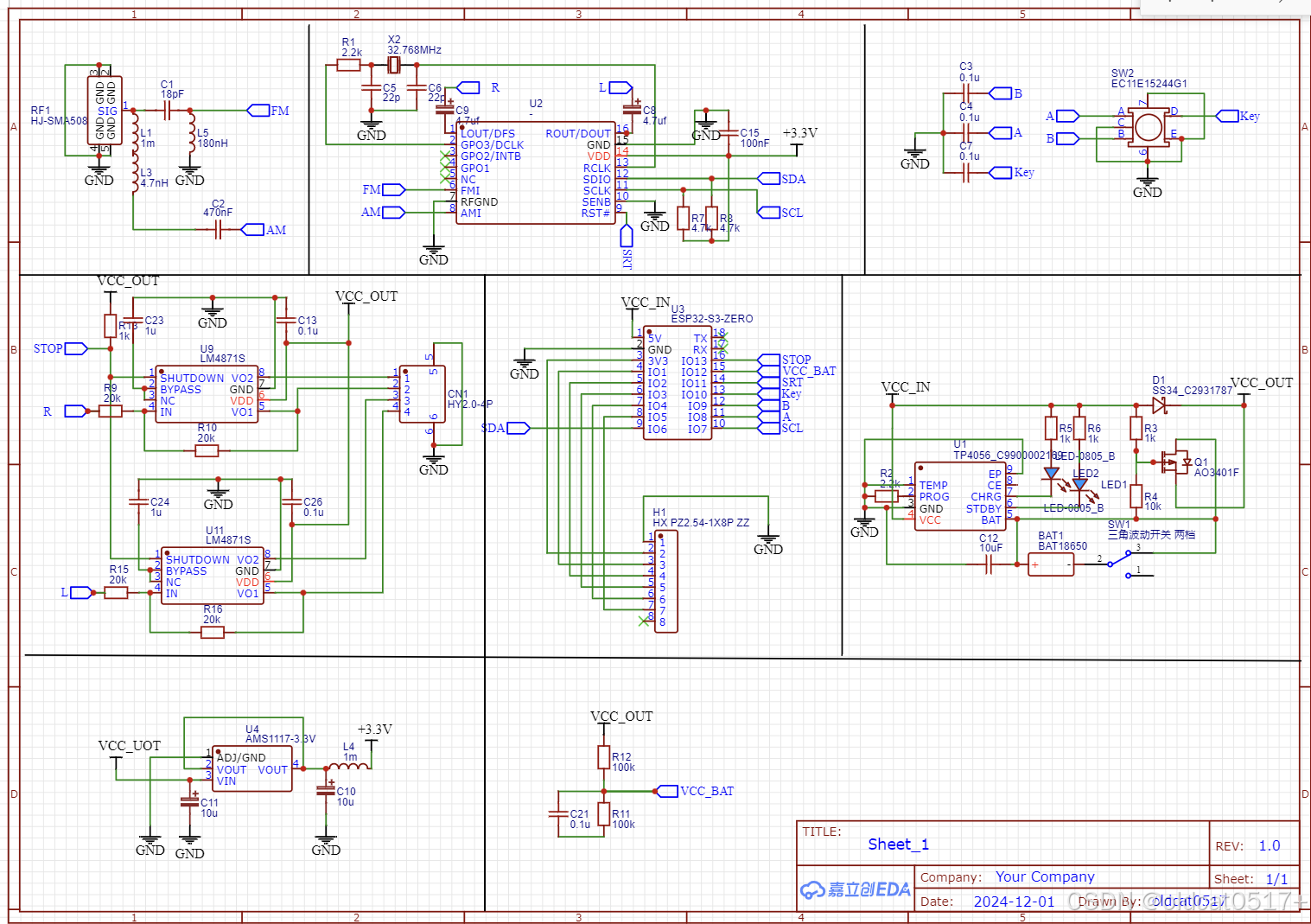
Task: Click resistor R12 100k symbol
Action: 604,757
